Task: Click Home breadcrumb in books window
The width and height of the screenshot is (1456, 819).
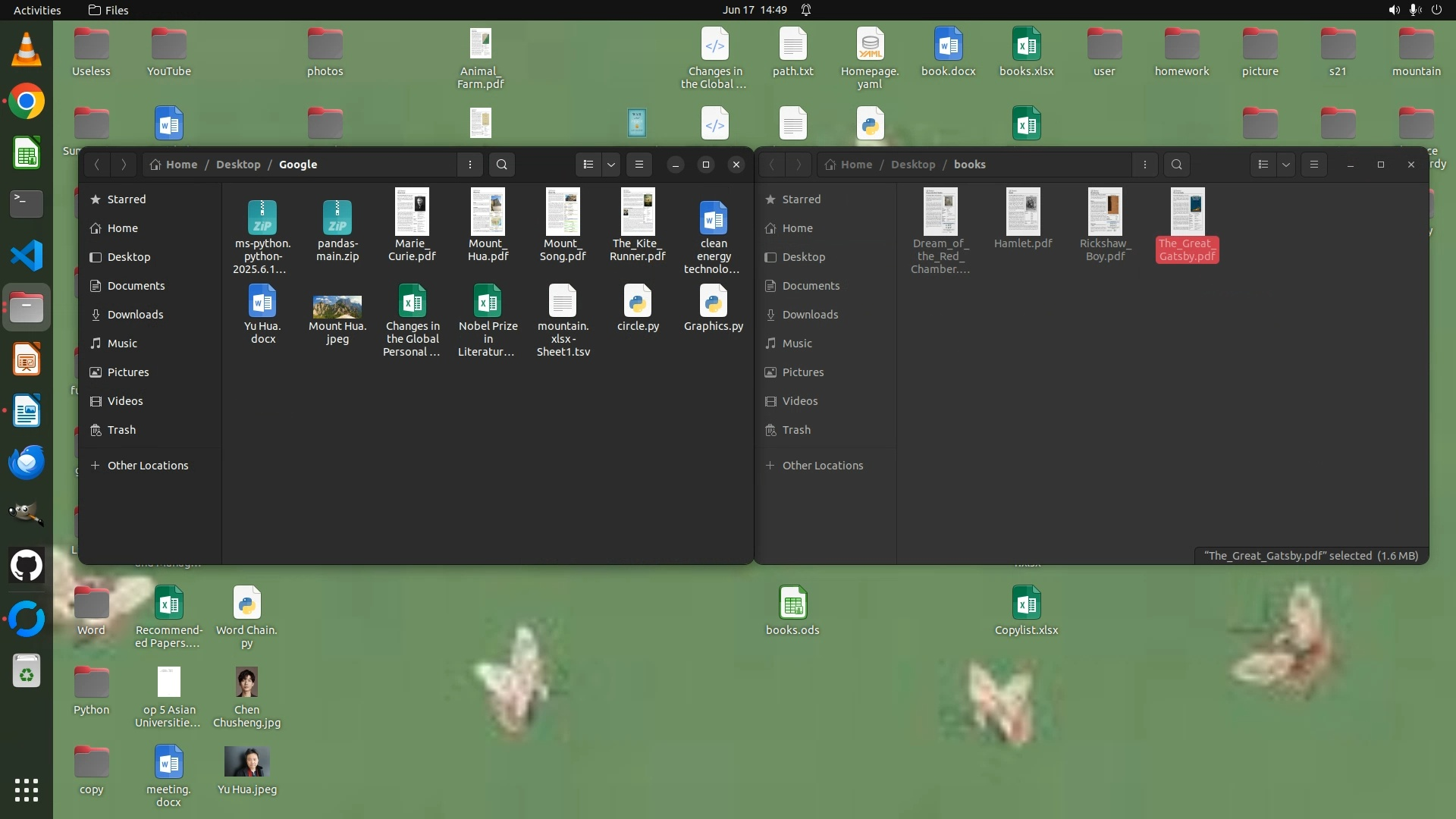Action: point(856,165)
